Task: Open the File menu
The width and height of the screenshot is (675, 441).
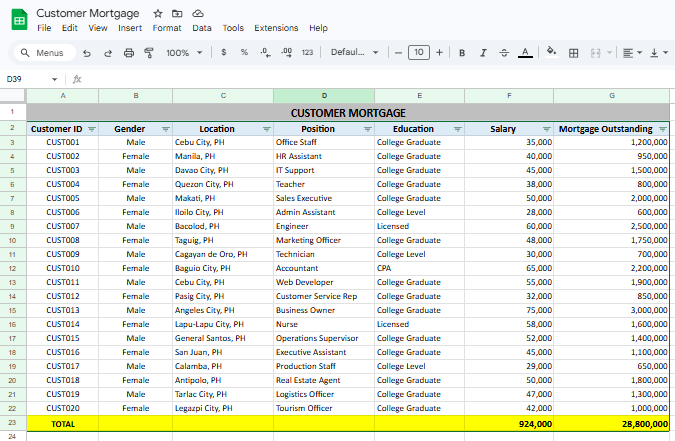Action: click(44, 28)
